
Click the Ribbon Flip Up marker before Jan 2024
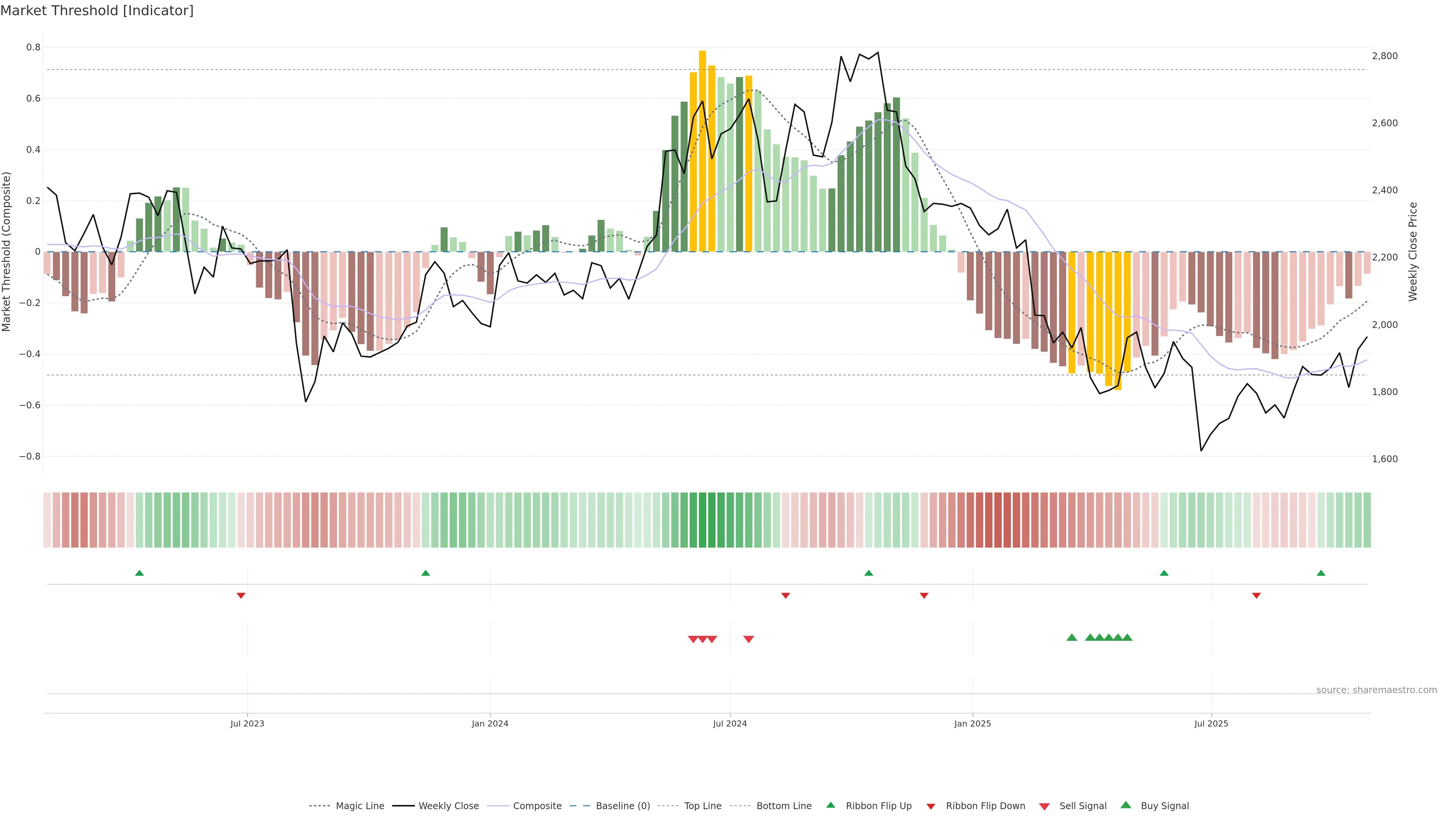[x=425, y=573]
